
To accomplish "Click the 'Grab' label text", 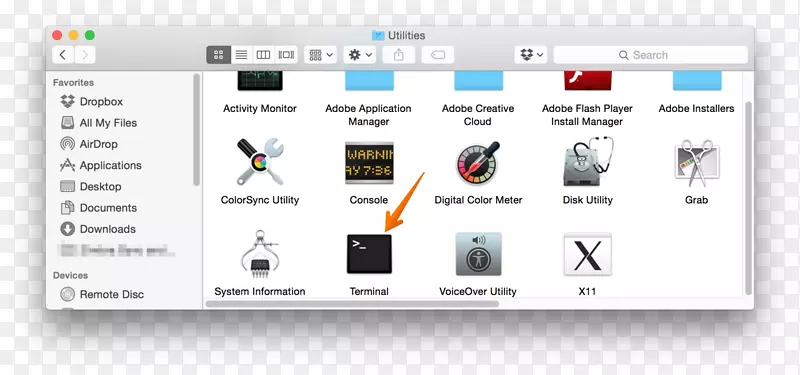I will pyautogui.click(x=696, y=200).
